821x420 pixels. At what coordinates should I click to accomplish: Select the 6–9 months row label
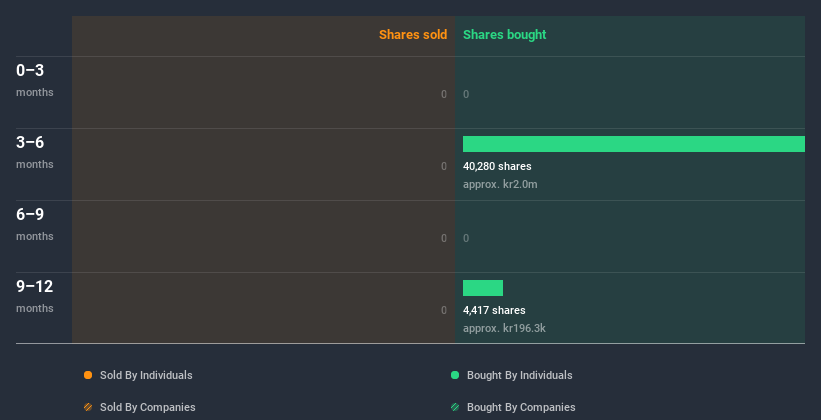(35, 224)
